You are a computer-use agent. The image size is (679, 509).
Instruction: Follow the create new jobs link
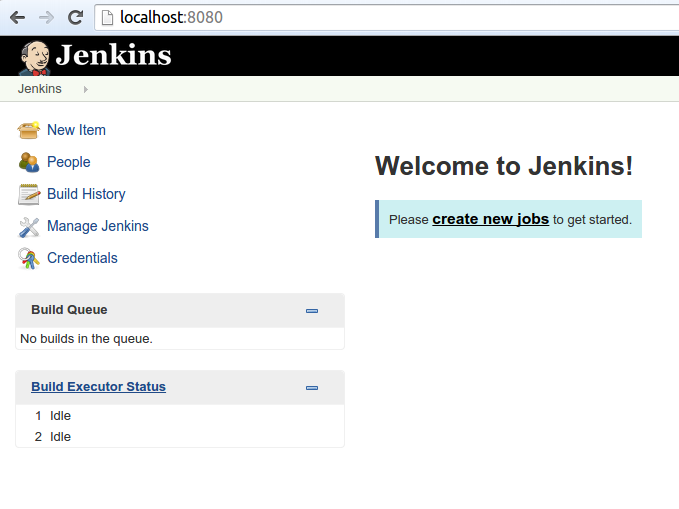tap(491, 219)
